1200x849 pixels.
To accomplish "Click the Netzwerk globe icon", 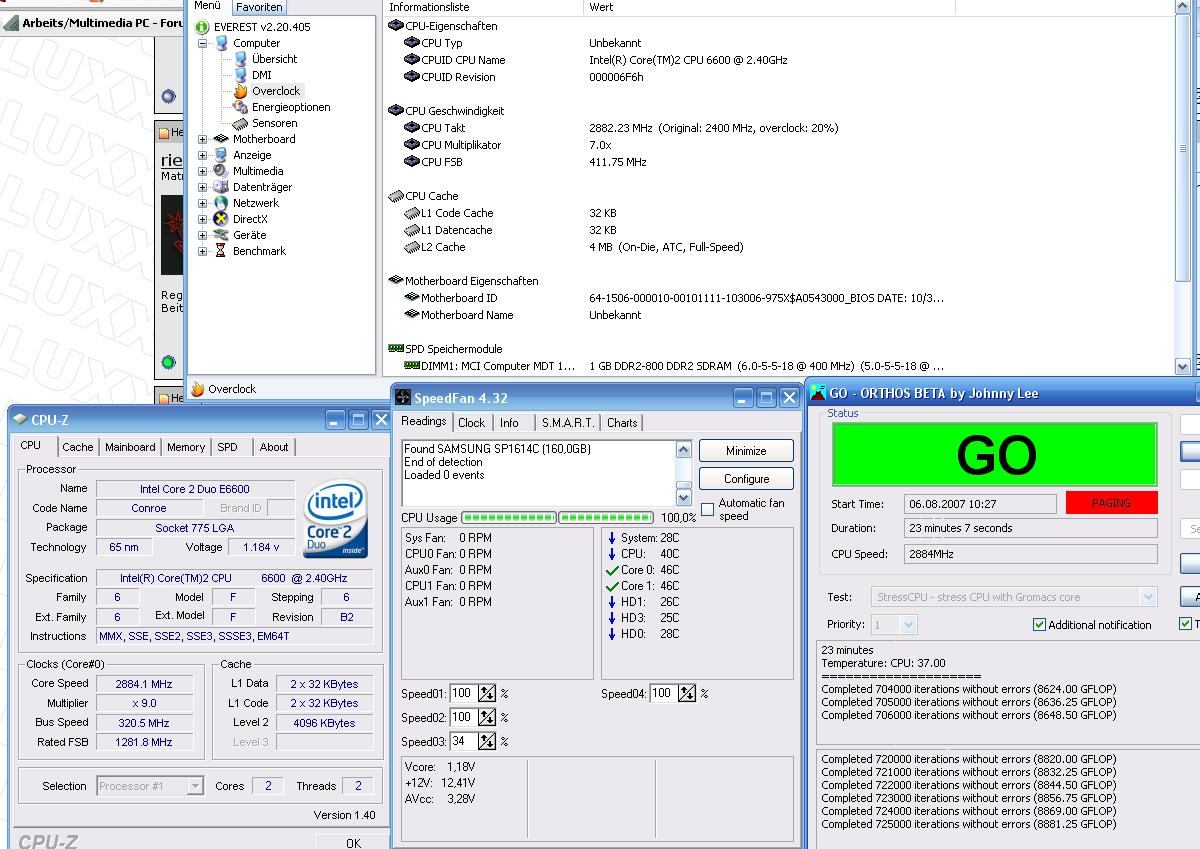I will pos(221,203).
